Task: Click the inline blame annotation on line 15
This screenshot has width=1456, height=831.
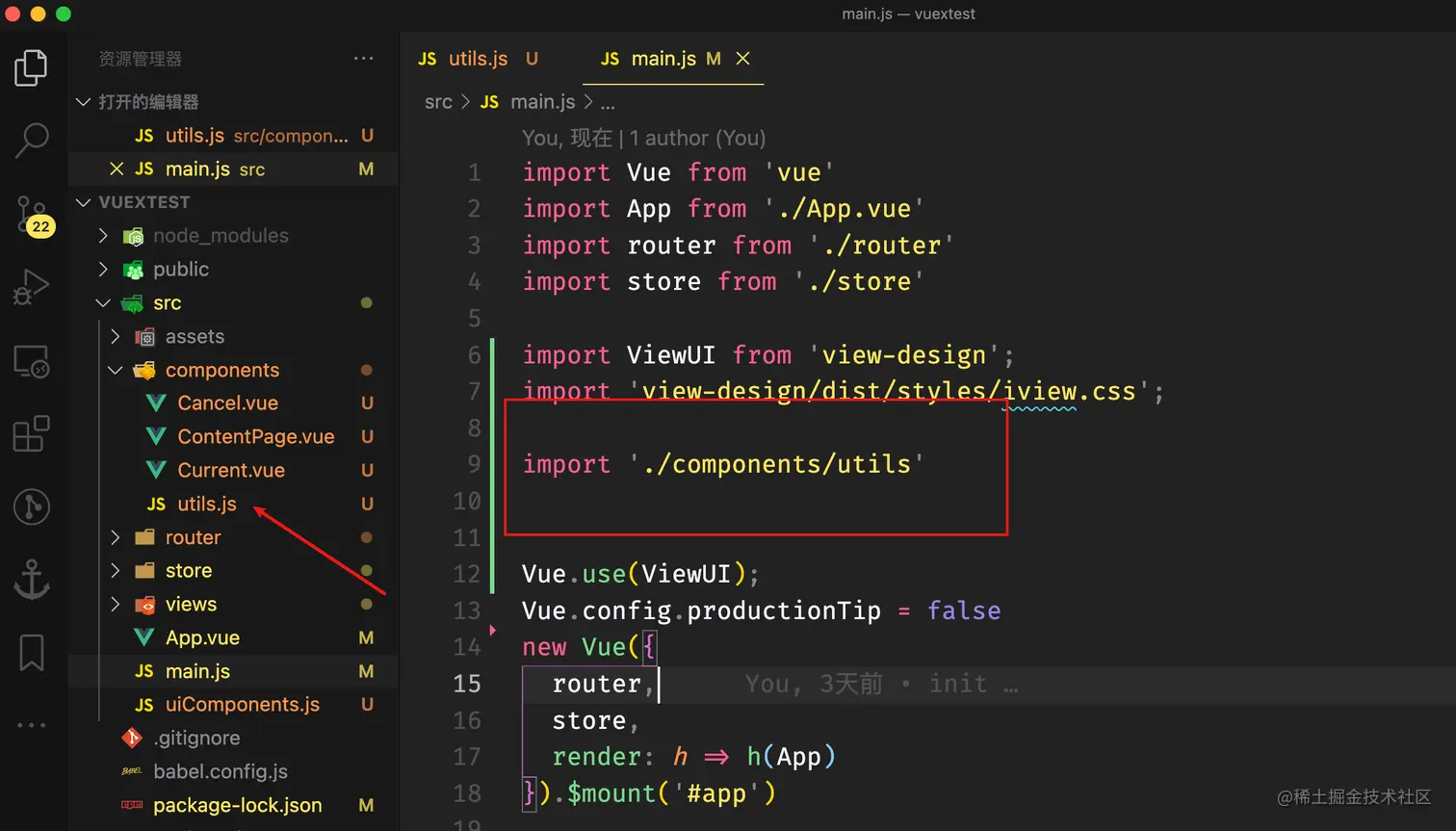Action: click(881, 684)
